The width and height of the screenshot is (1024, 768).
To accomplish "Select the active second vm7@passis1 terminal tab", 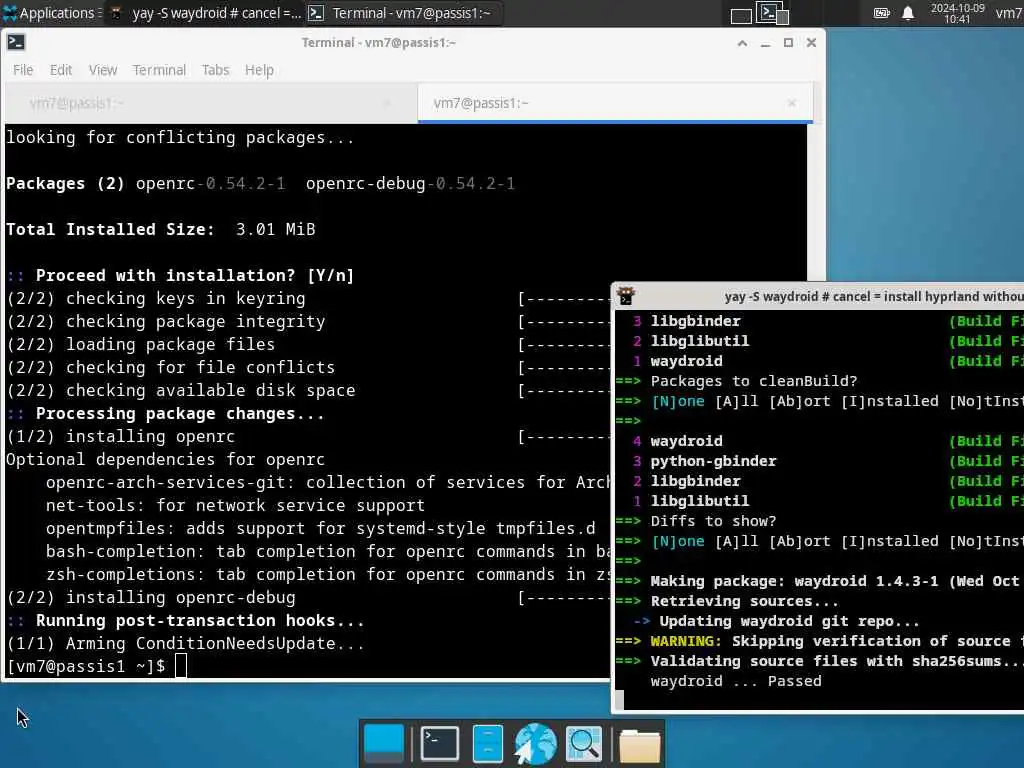I will click(x=615, y=103).
